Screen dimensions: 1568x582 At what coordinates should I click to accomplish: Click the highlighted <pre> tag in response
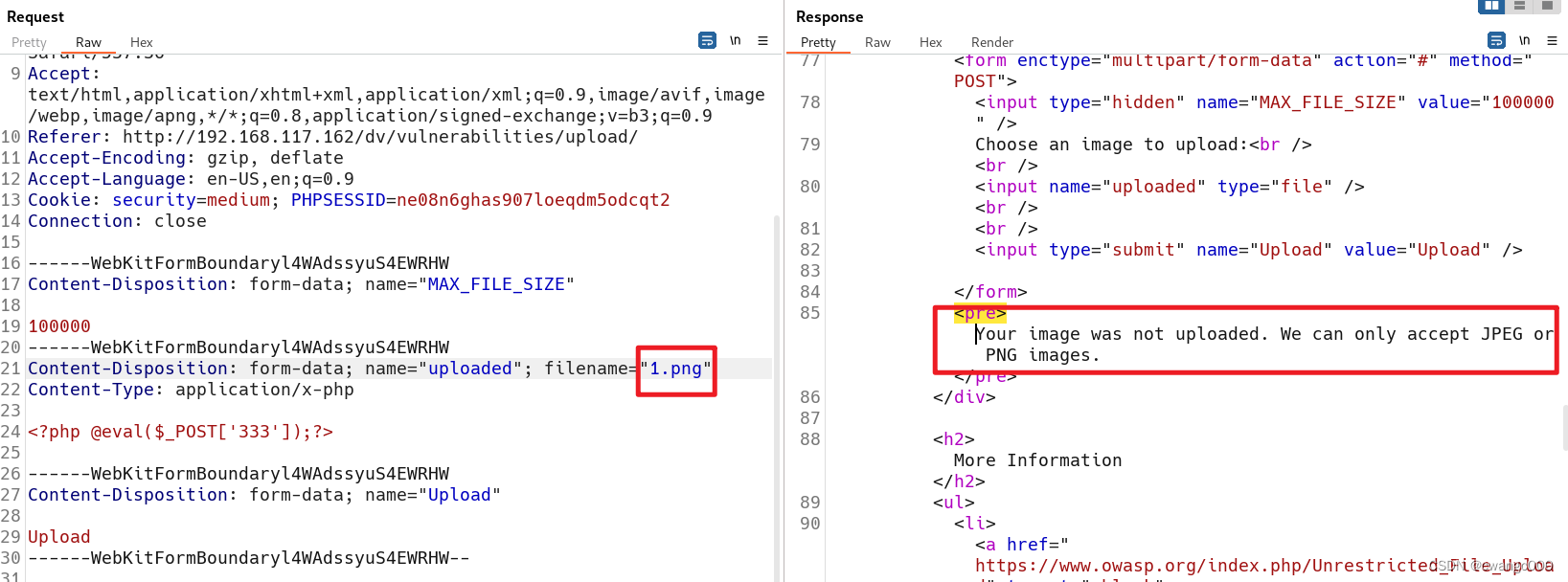pyautogui.click(x=980, y=313)
